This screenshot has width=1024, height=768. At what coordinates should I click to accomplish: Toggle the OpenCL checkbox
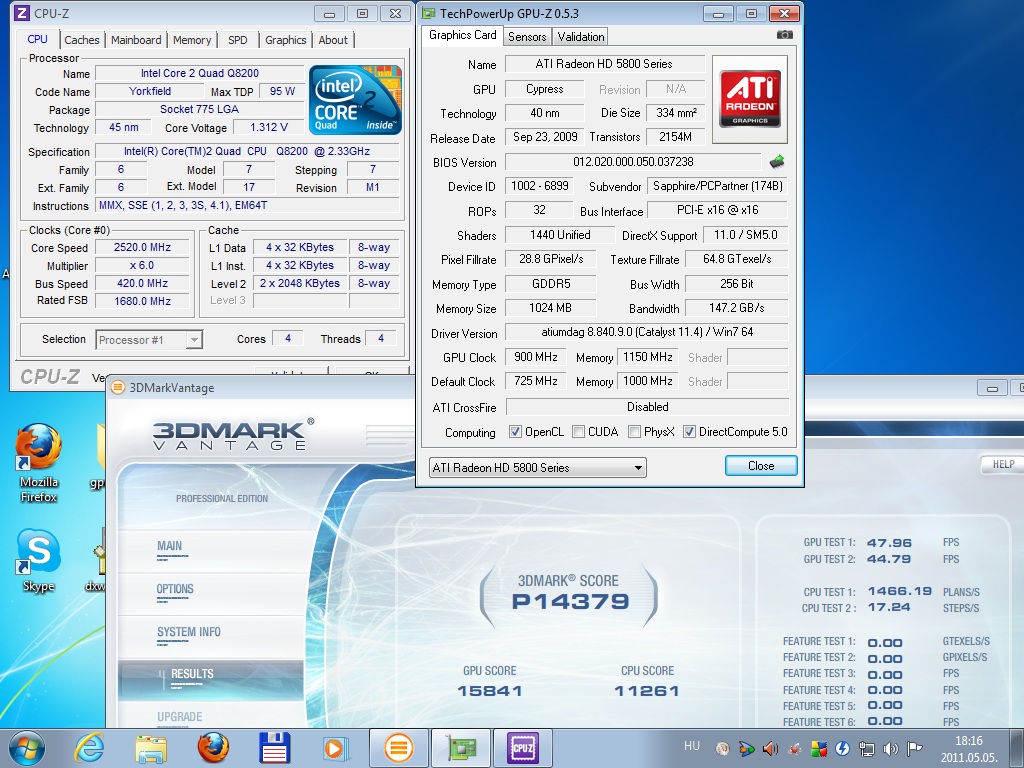tap(515, 432)
